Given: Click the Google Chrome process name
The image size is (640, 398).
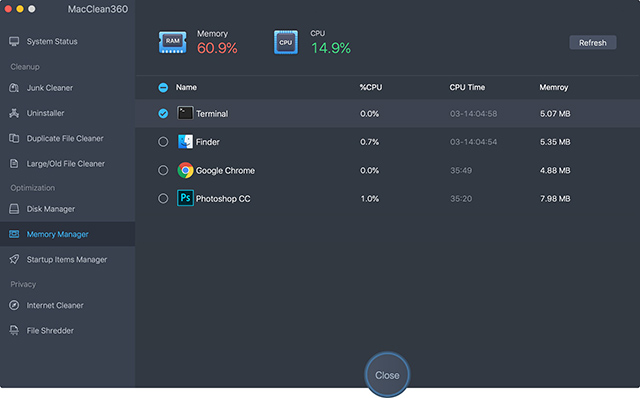Looking at the screenshot, I should click(225, 171).
